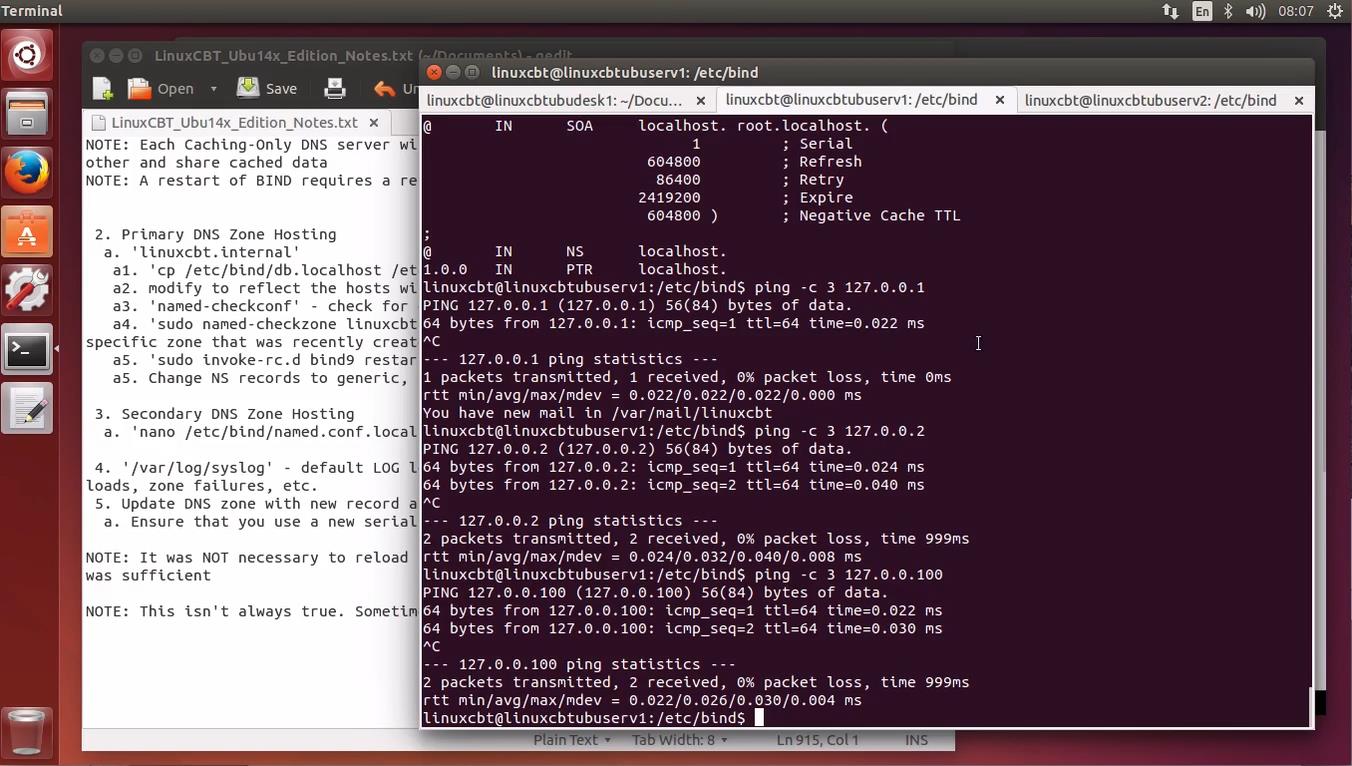The width and height of the screenshot is (1352, 766).
Task: Click gedit's New document icon
Action: tap(103, 89)
